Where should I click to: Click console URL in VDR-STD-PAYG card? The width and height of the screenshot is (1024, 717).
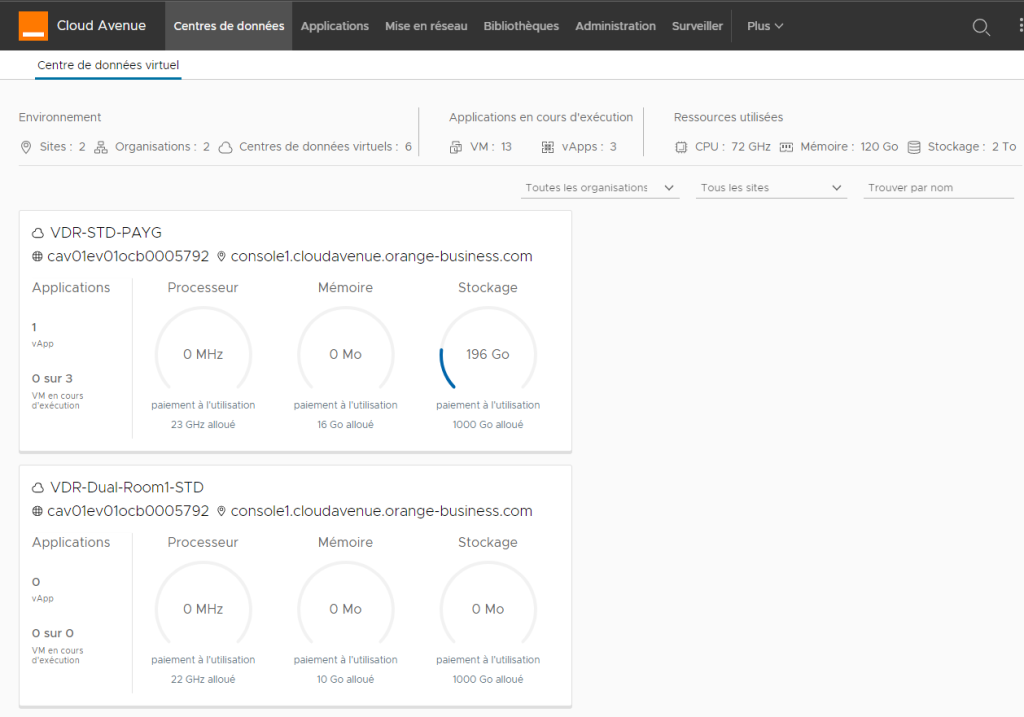point(381,257)
